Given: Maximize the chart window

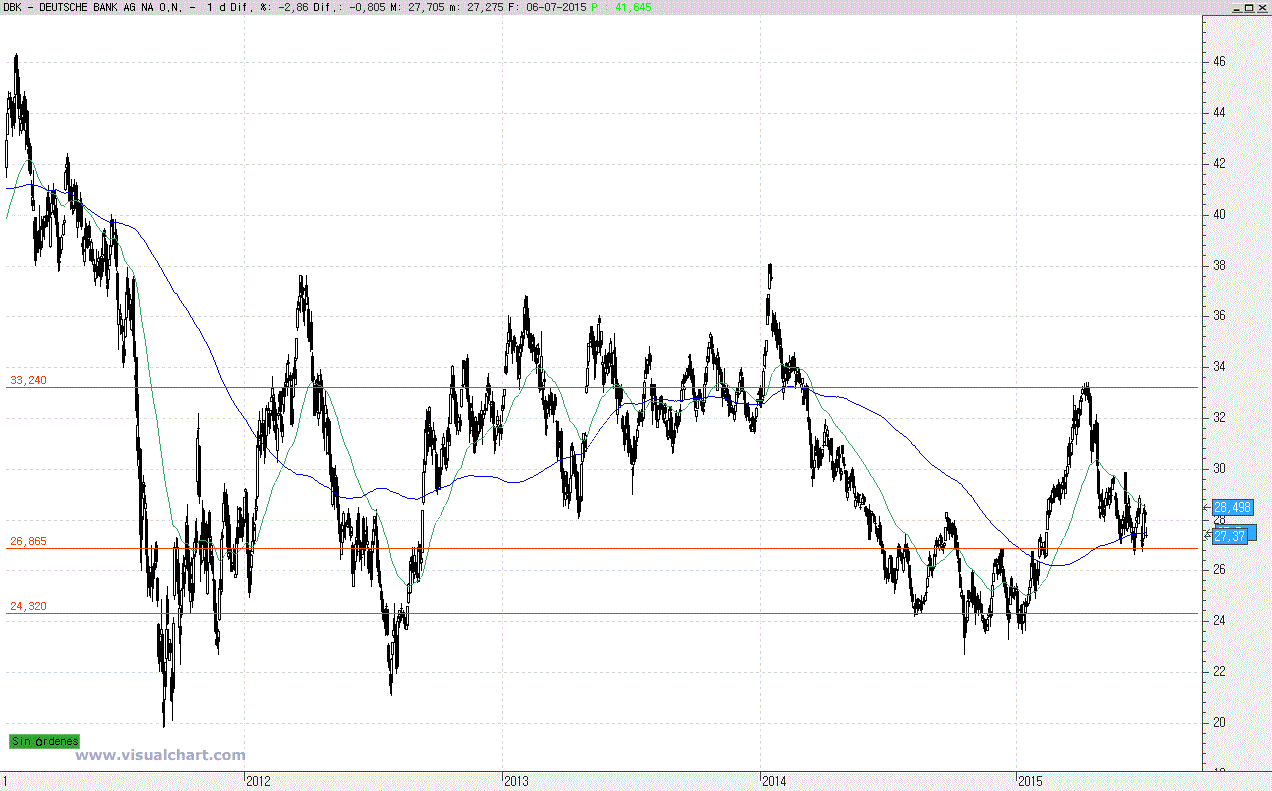Looking at the screenshot, I should [x=1249, y=7].
